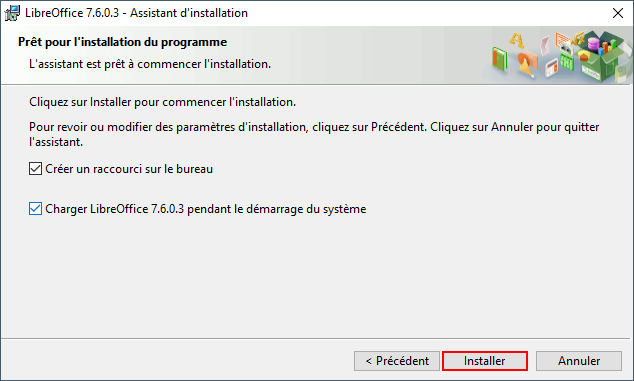Click the label Créer un raccourci sur le bureau
This screenshot has width=634, height=381.
(x=129, y=169)
